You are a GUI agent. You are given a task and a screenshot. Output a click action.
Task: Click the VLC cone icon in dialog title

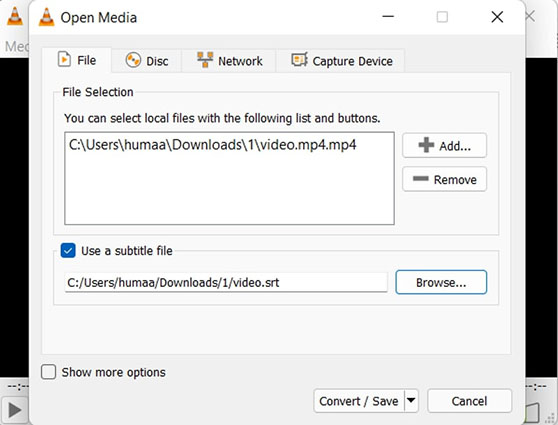click(x=47, y=17)
